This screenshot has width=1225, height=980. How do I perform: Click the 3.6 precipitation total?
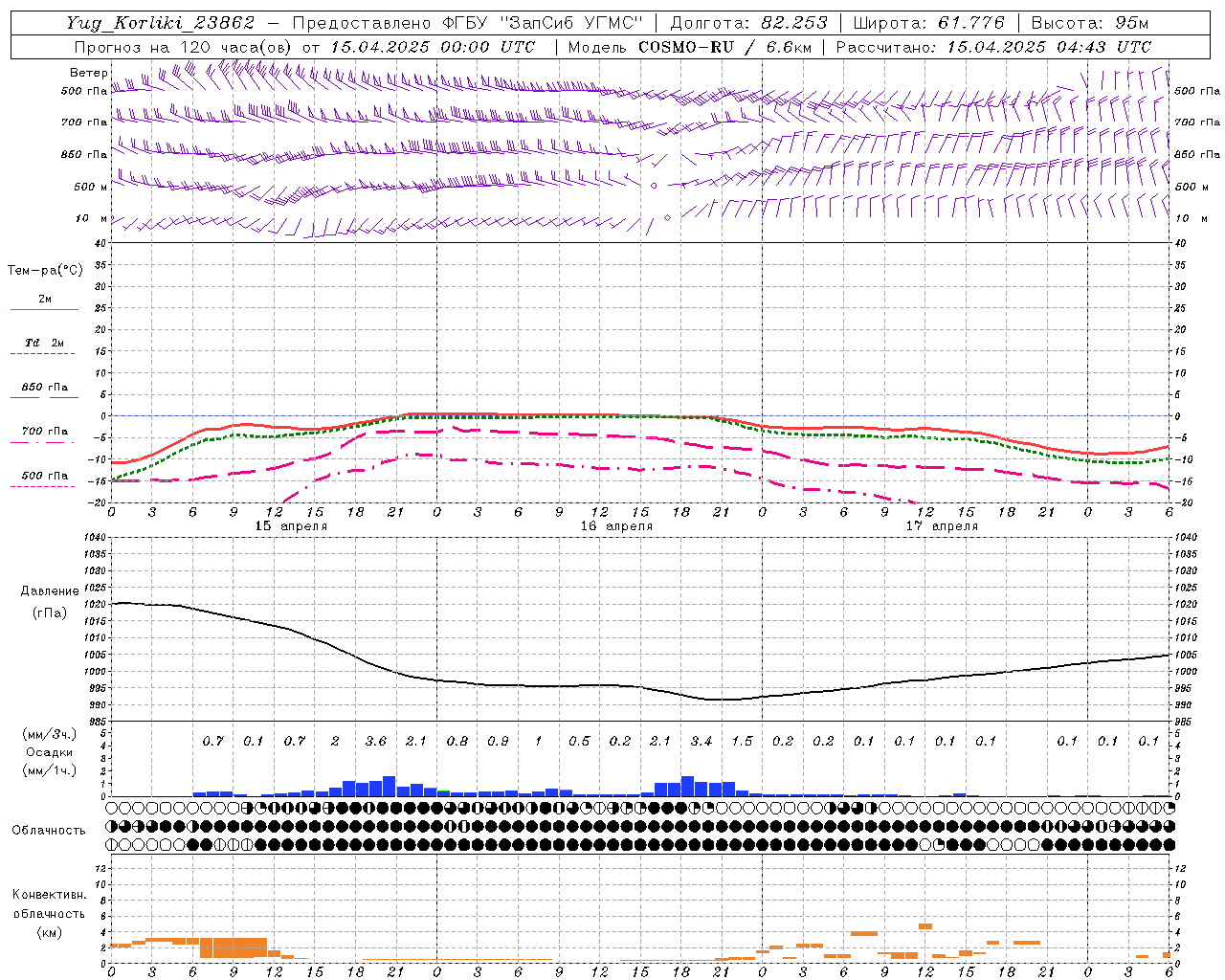376,742
